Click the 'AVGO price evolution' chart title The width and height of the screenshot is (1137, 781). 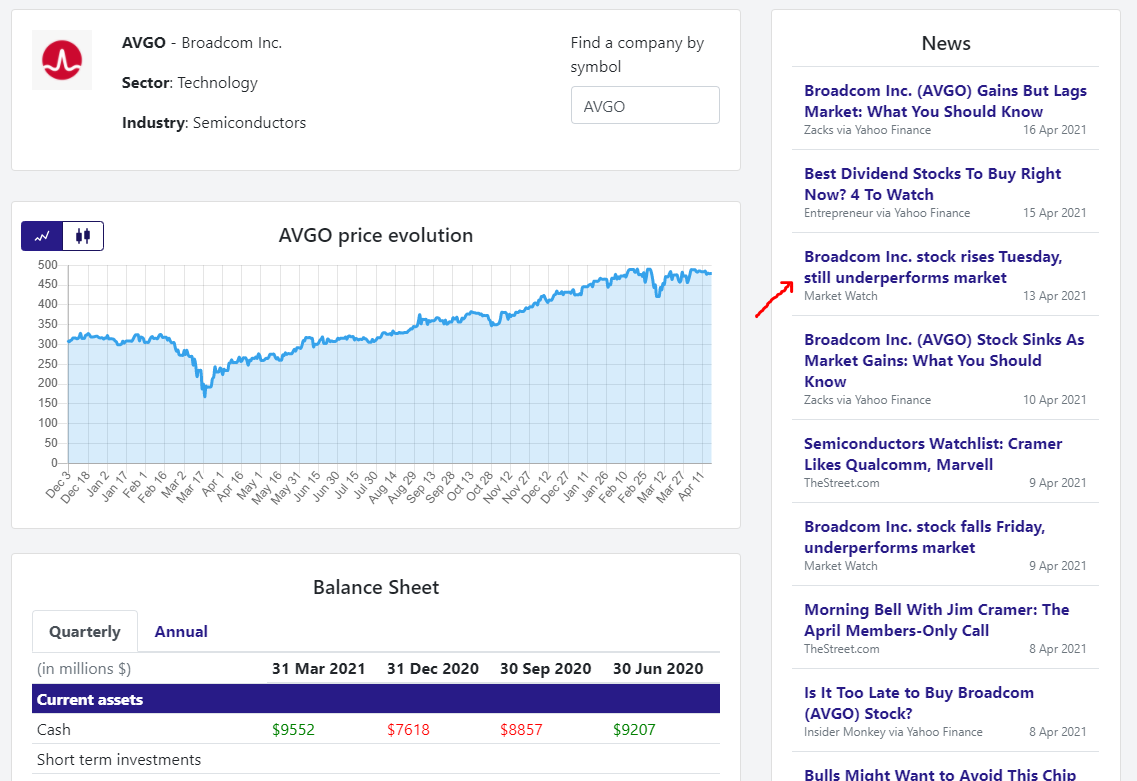376,236
